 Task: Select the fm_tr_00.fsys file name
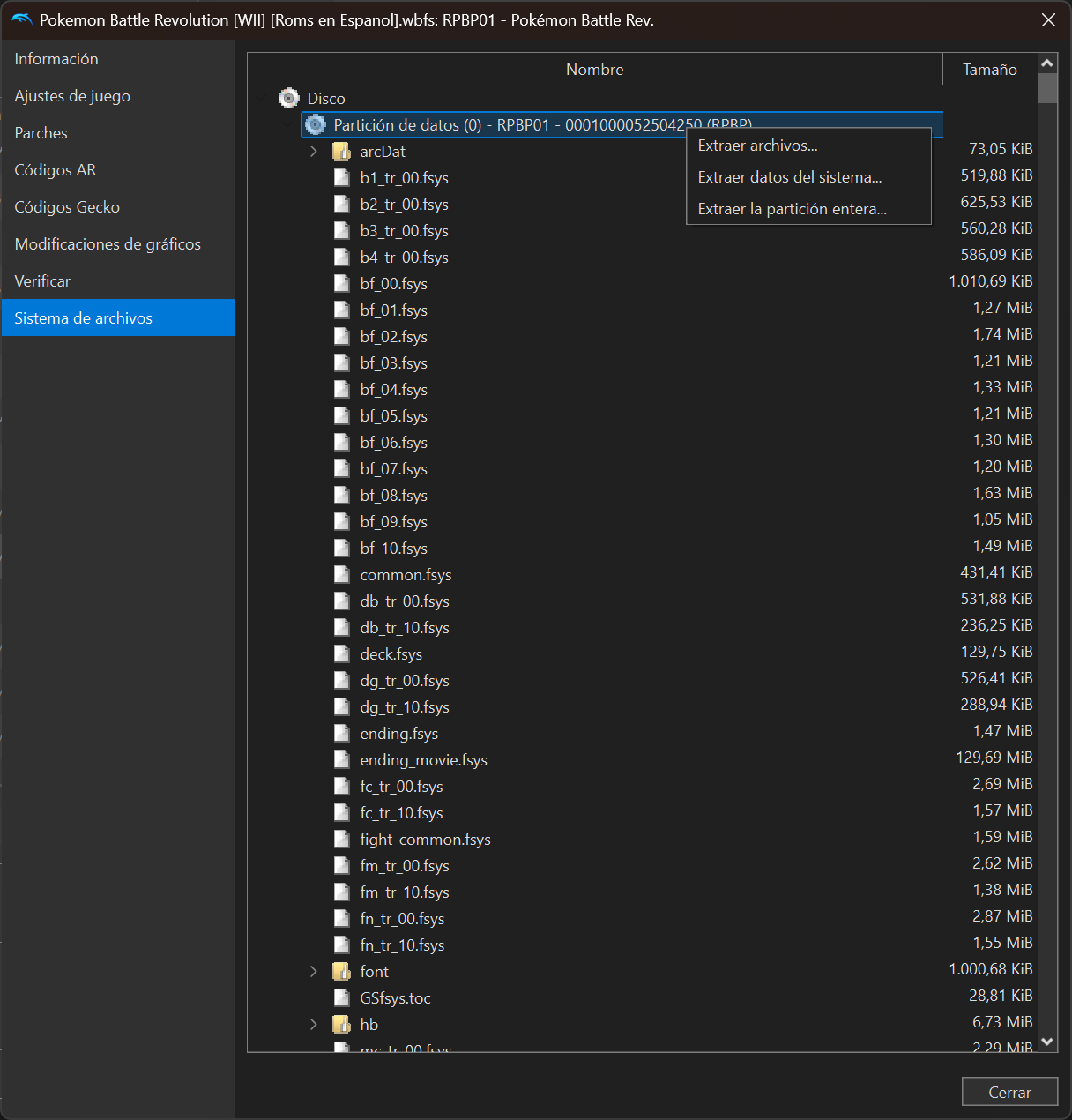coord(405,865)
